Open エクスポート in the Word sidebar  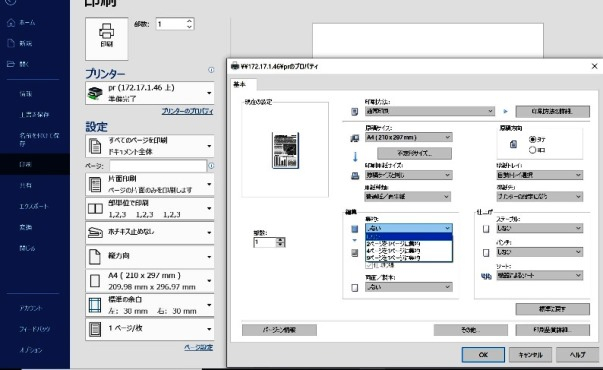34,207
